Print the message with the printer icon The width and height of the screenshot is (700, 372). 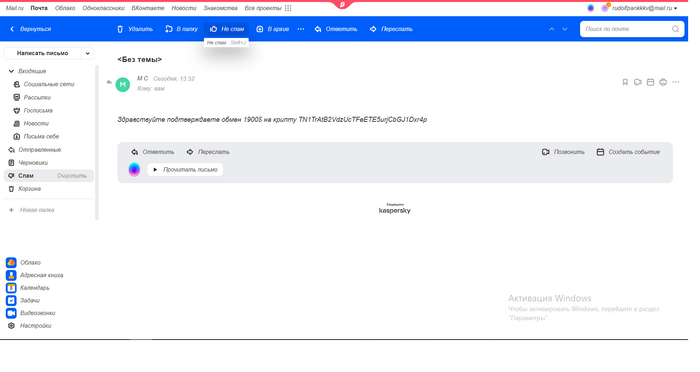click(663, 82)
